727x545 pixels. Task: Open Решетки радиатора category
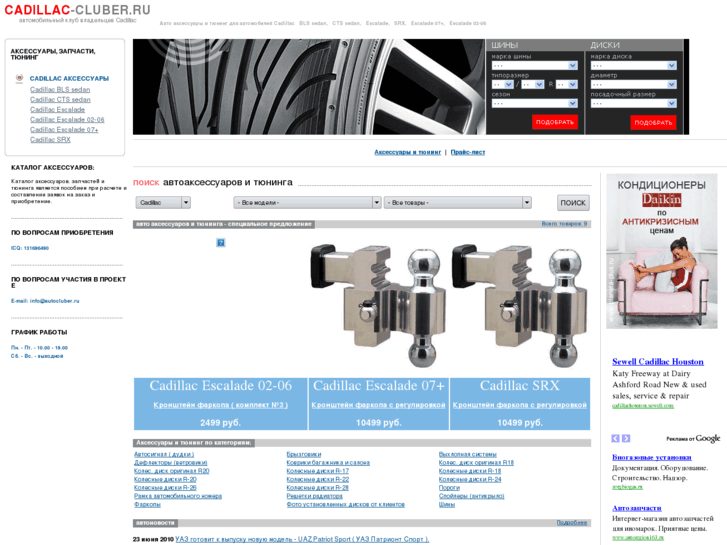pyautogui.click(x=314, y=496)
